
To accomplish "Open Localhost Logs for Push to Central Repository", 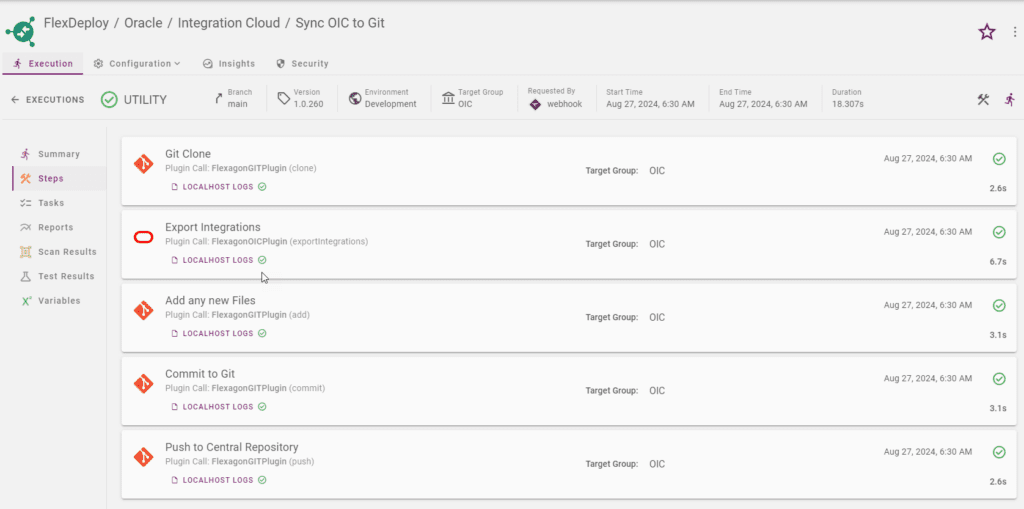I will pos(218,480).
